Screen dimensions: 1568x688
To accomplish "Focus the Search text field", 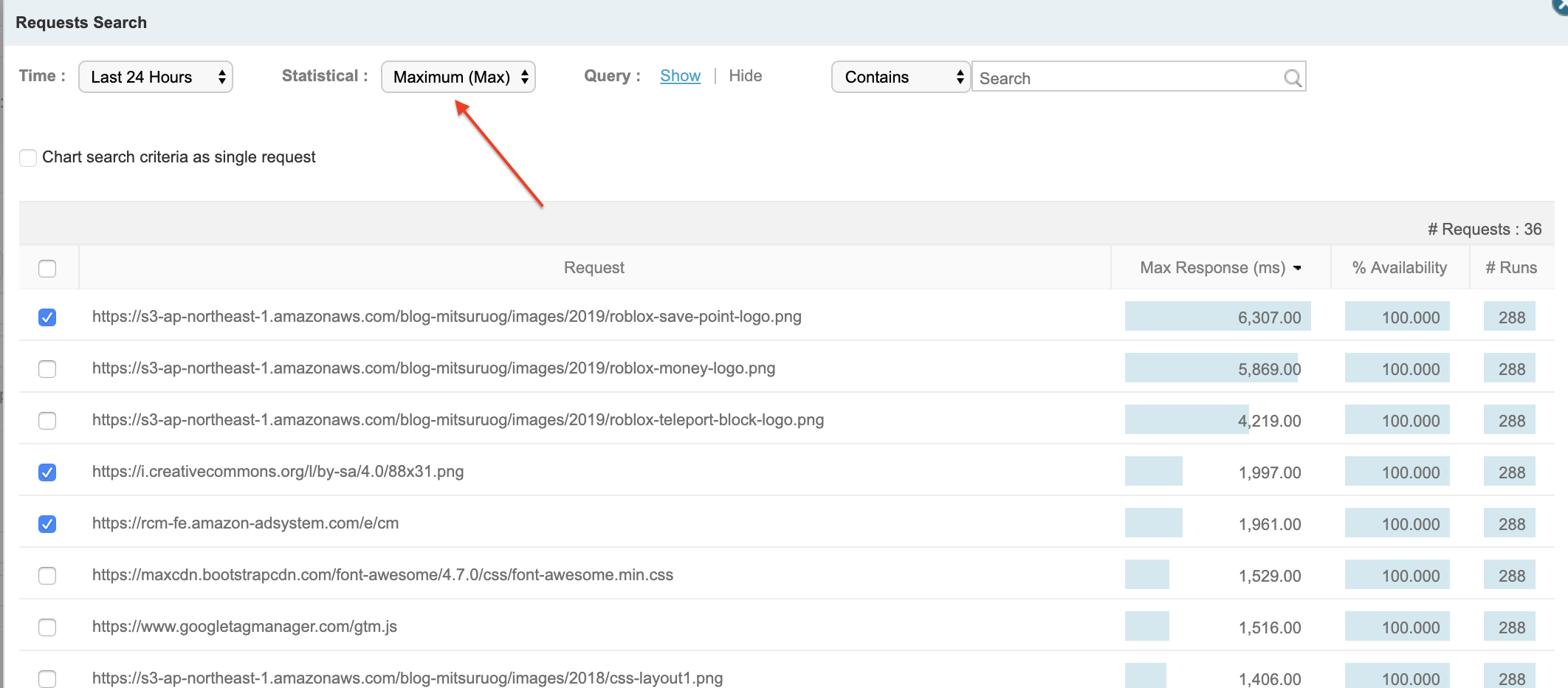I will click(x=1128, y=78).
